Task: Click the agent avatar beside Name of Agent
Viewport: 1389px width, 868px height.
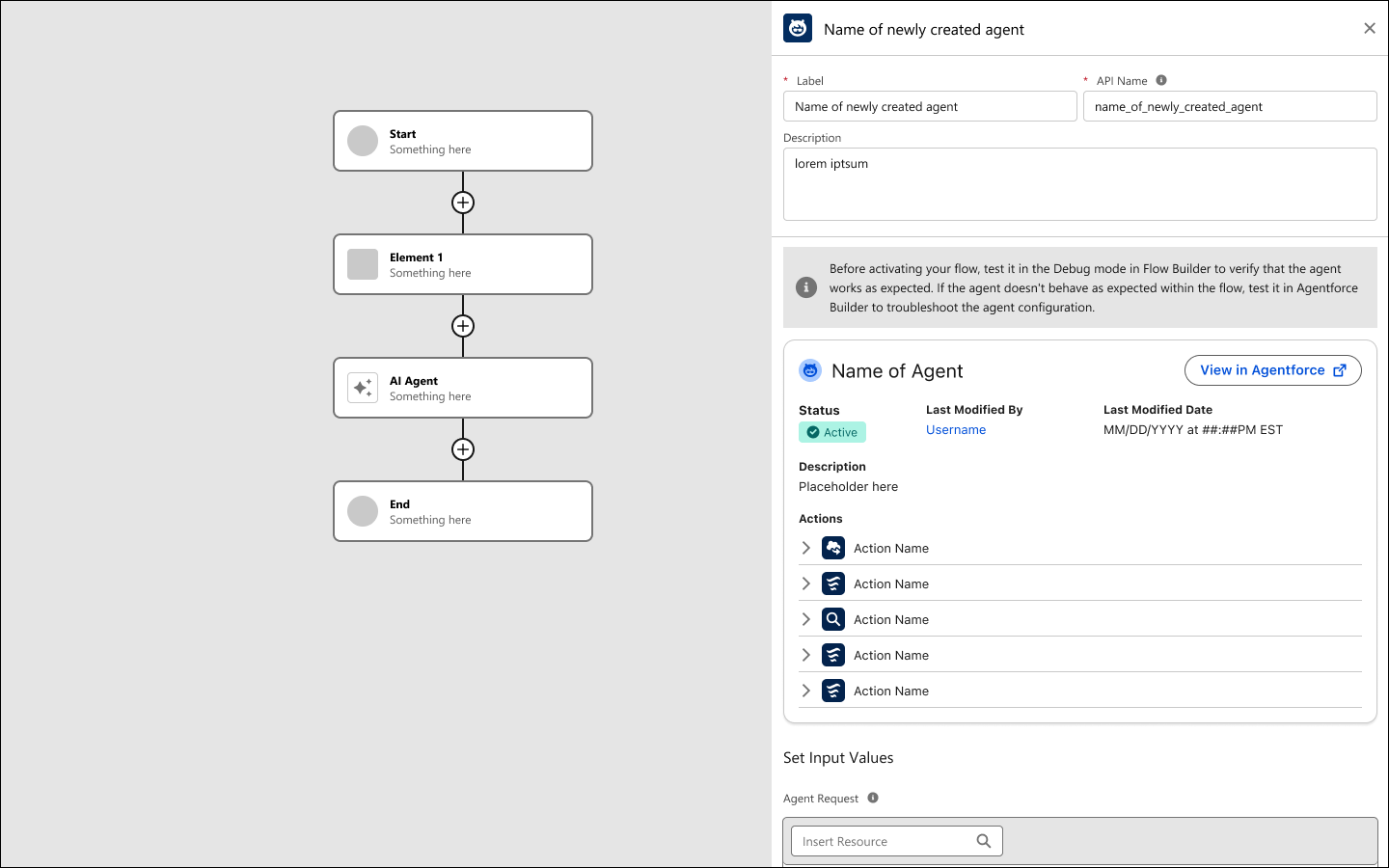Action: (810, 370)
